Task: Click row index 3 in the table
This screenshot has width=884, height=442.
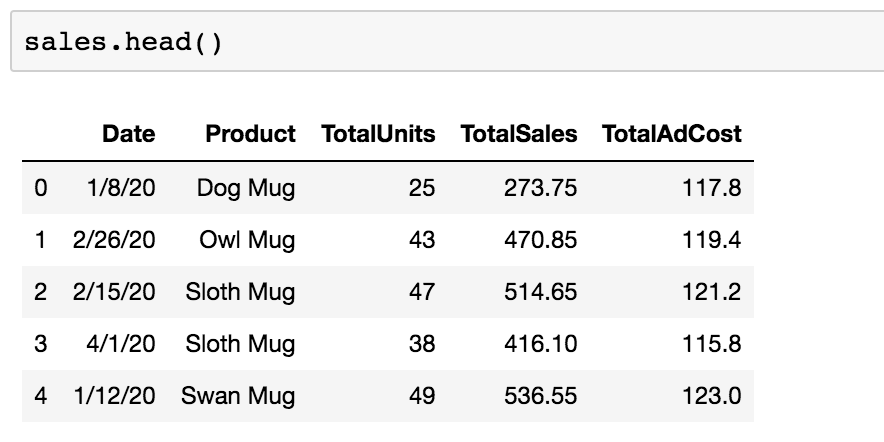Action: (40, 343)
